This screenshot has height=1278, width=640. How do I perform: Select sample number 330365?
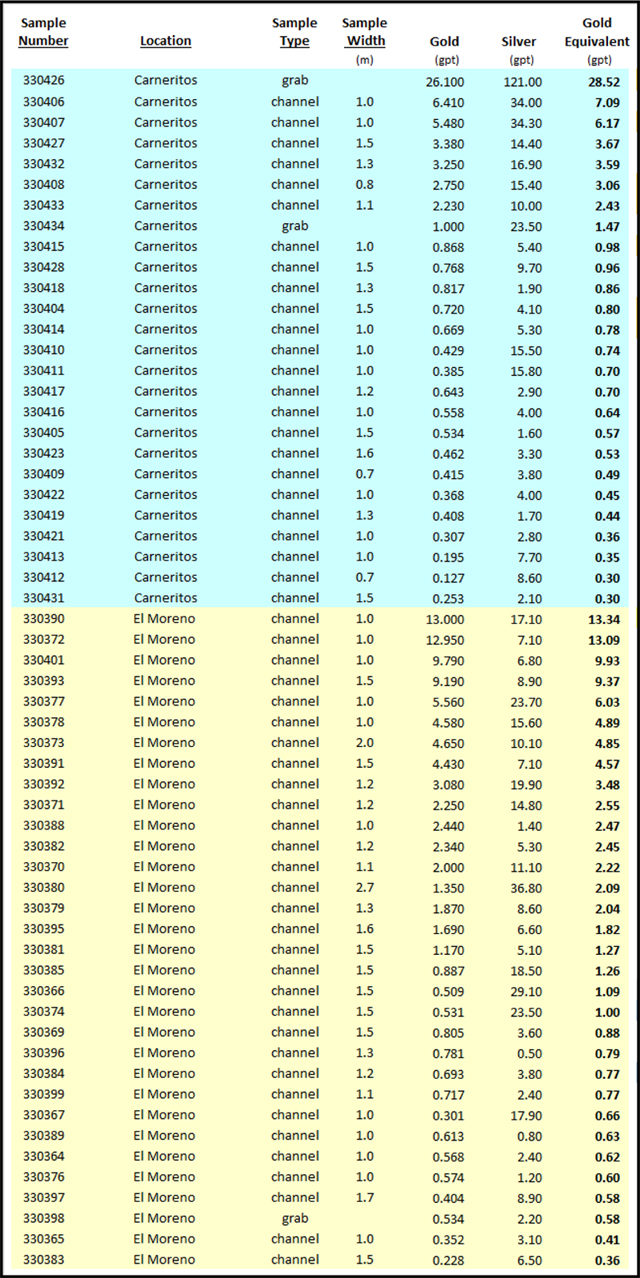tap(44, 1238)
